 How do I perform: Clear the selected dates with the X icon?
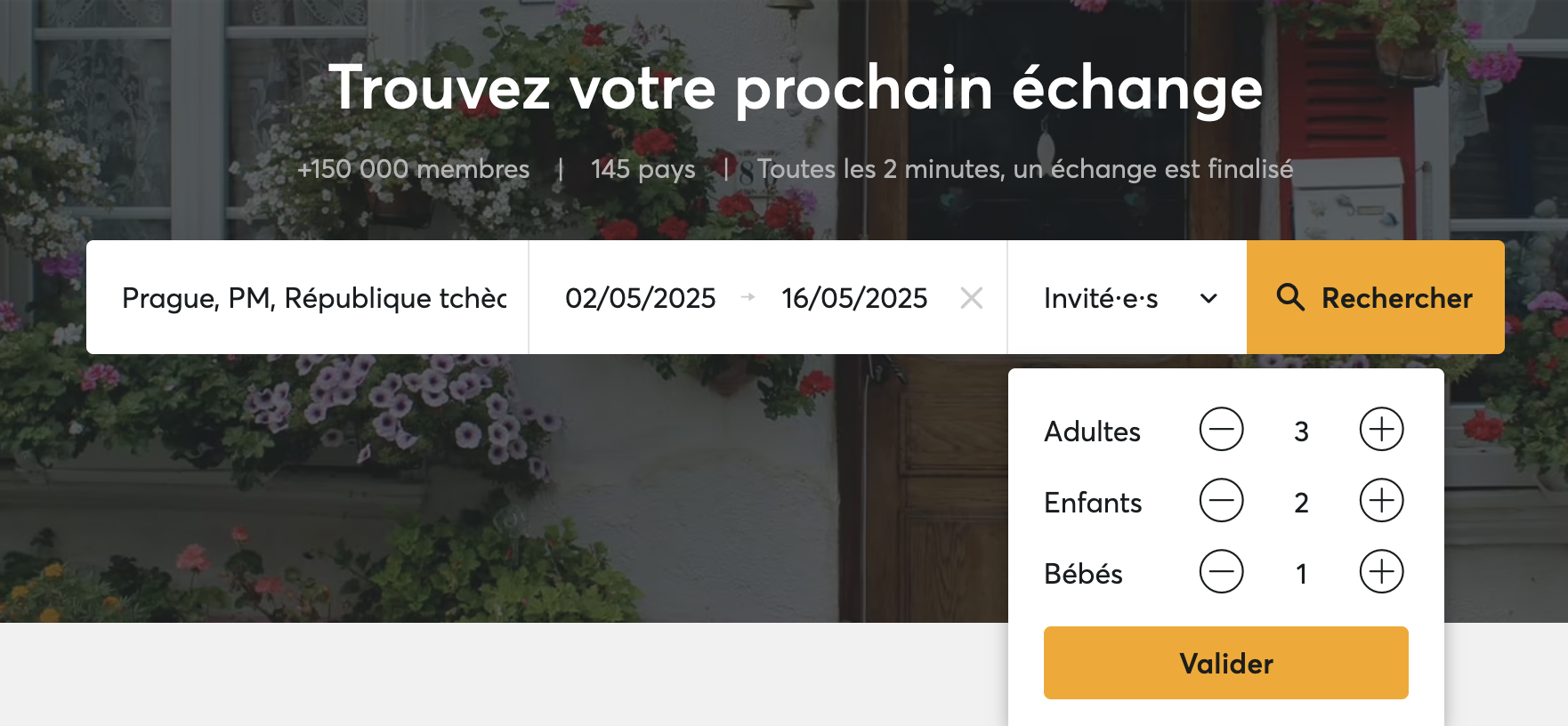pyautogui.click(x=972, y=299)
